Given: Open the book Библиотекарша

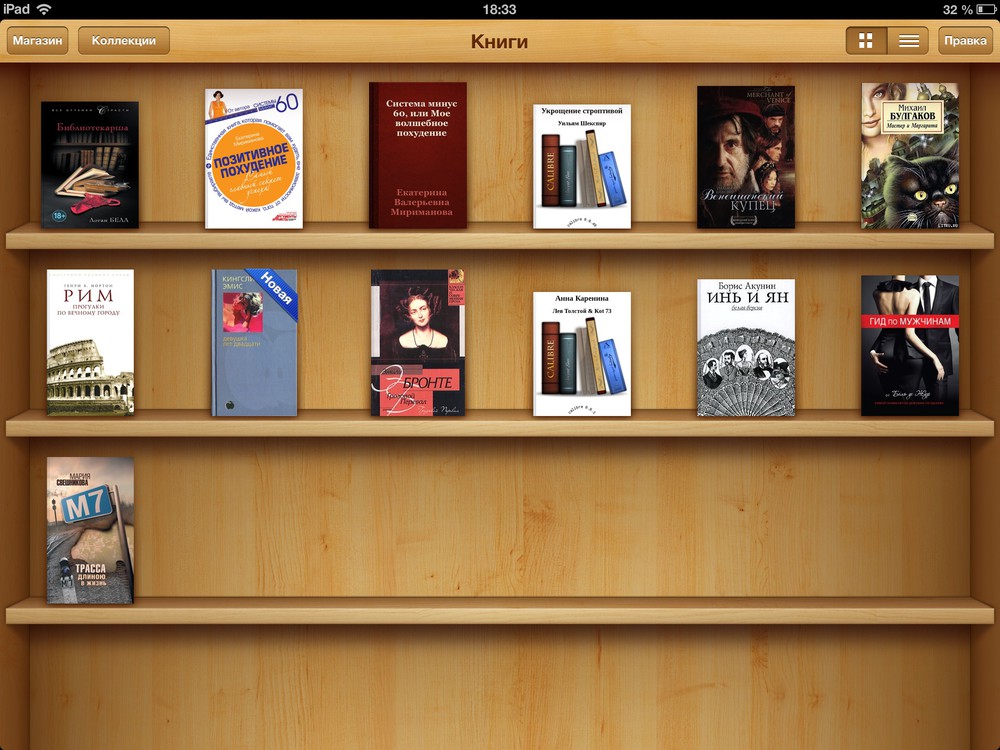Looking at the screenshot, I should (x=90, y=165).
